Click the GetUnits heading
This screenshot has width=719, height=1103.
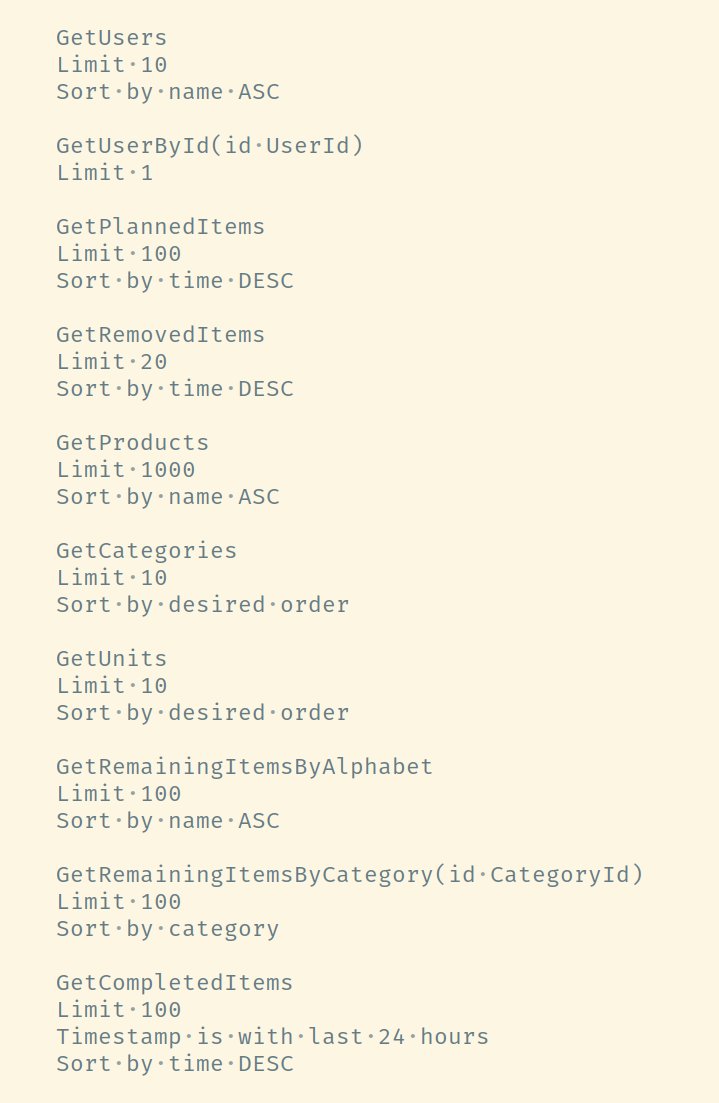coord(111,658)
